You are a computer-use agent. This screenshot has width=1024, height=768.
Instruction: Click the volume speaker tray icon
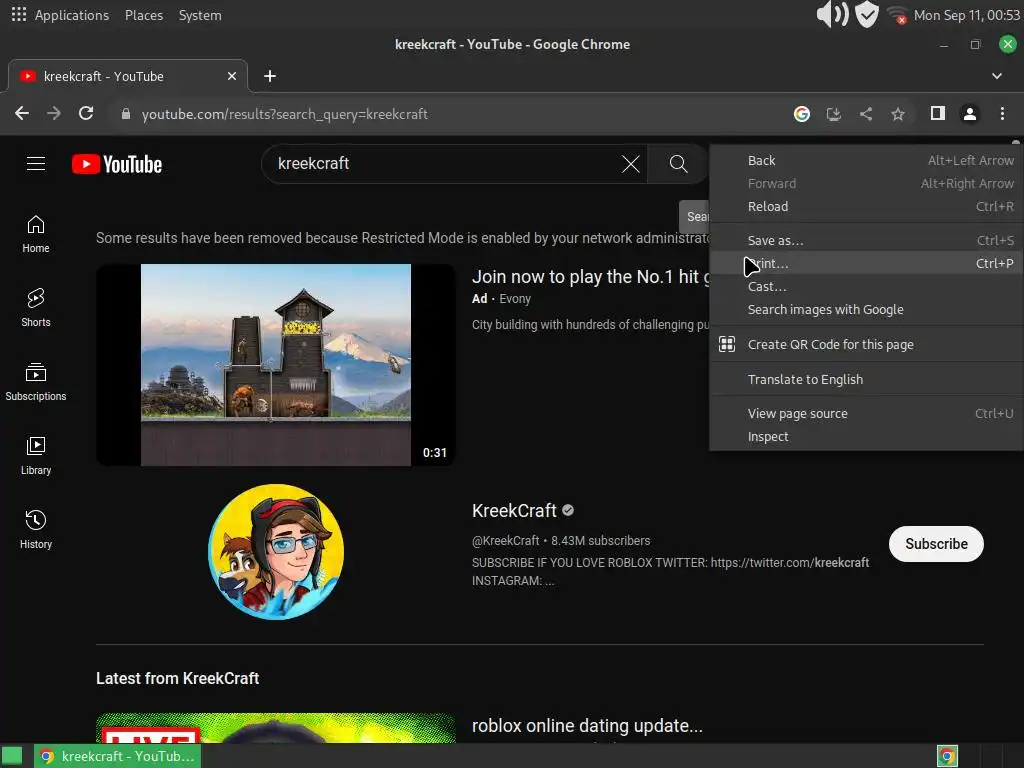(832, 14)
